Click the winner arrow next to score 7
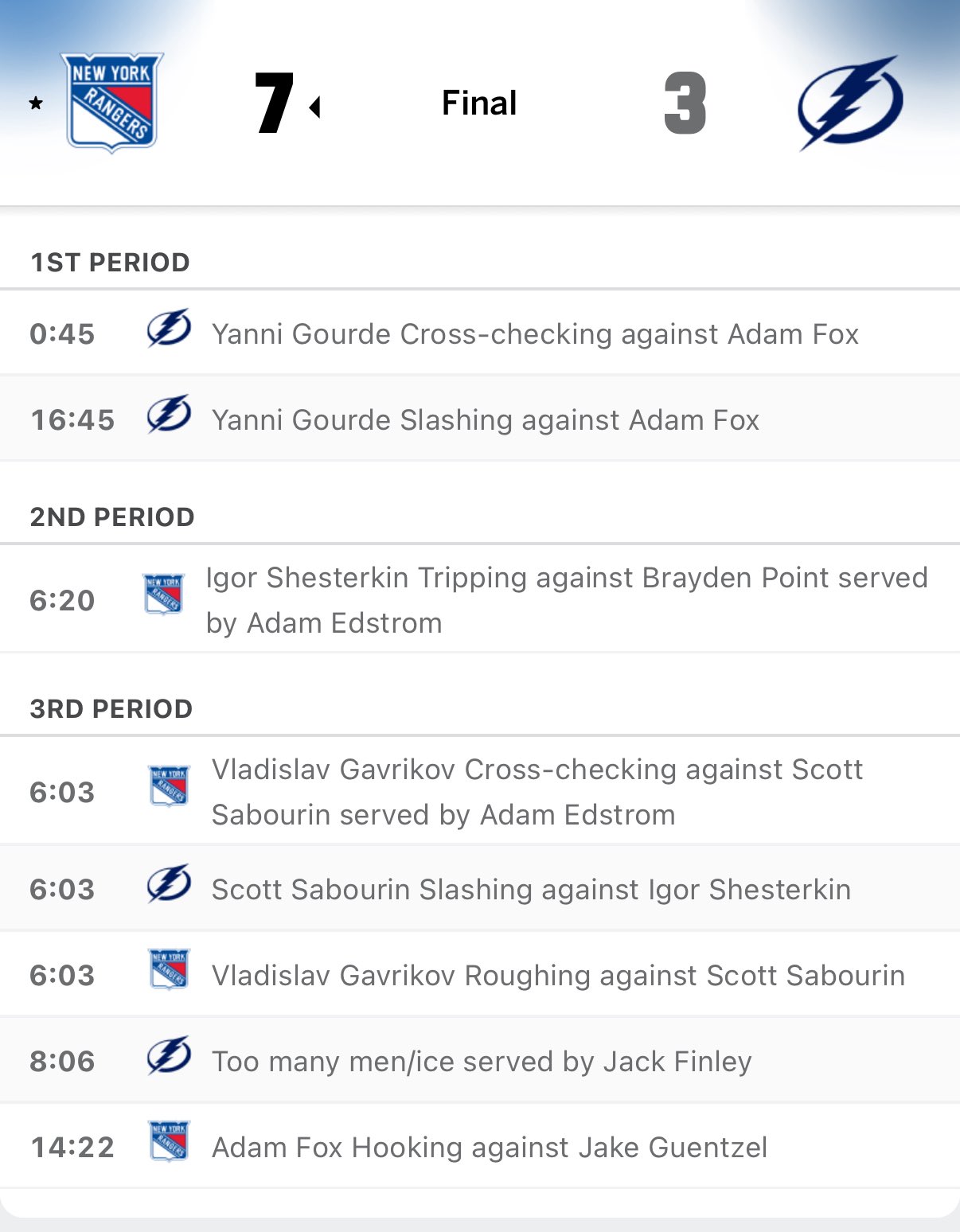This screenshot has height=1232, width=960. pyautogui.click(x=315, y=107)
